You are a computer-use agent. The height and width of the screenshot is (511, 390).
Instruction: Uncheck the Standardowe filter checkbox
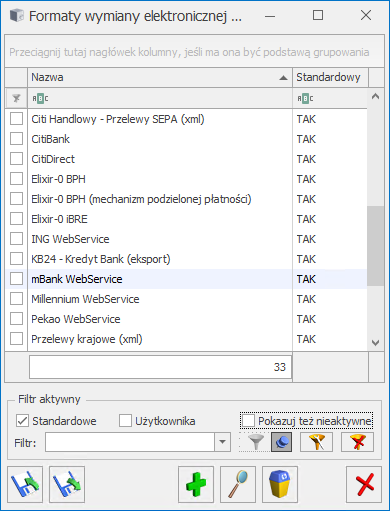pyautogui.click(x=22, y=421)
